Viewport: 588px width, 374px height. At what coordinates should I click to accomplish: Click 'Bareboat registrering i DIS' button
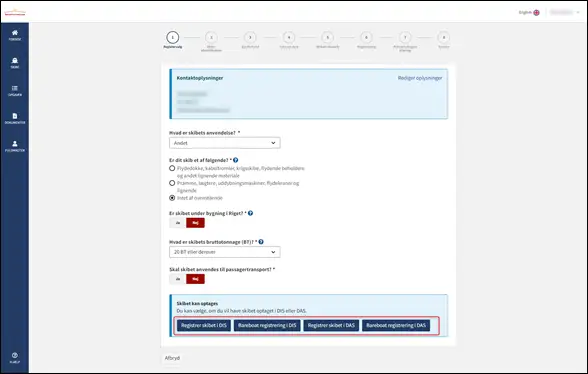(267, 325)
